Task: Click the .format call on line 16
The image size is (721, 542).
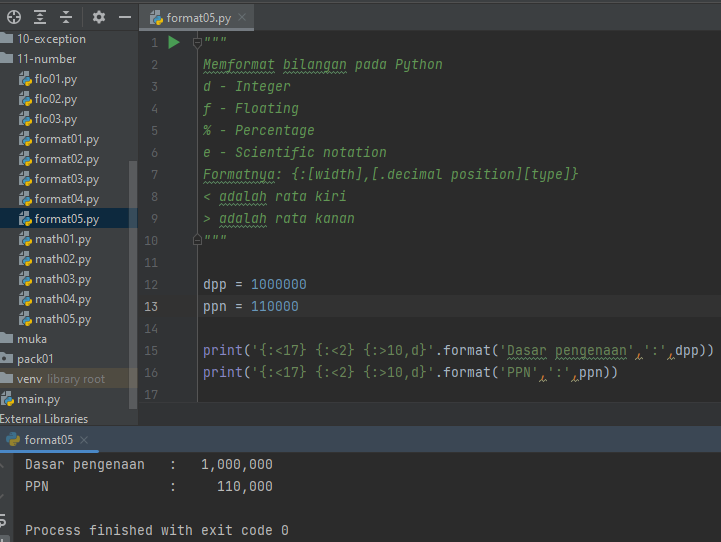Action: (x=463, y=372)
